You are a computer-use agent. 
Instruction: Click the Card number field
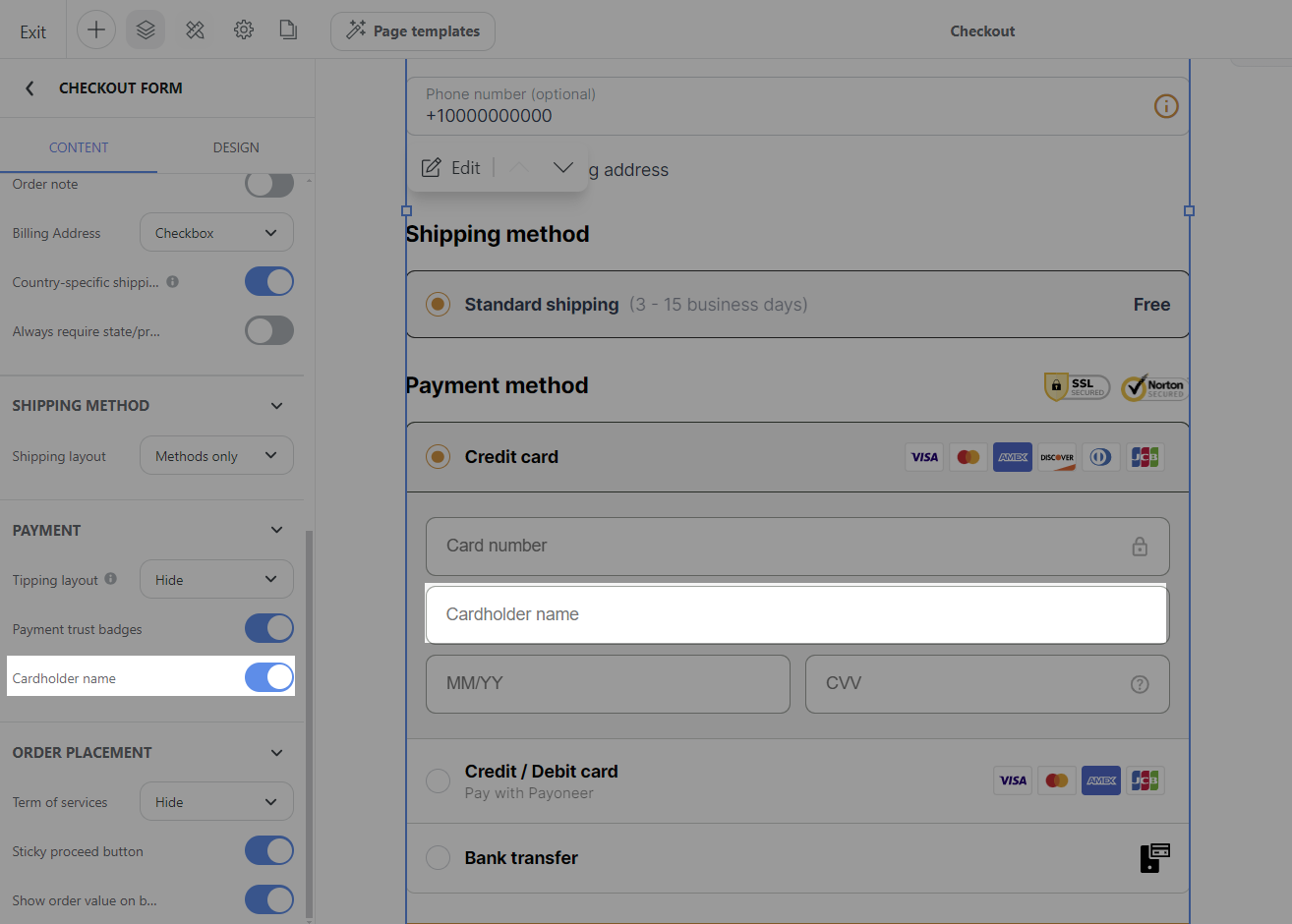[797, 547]
